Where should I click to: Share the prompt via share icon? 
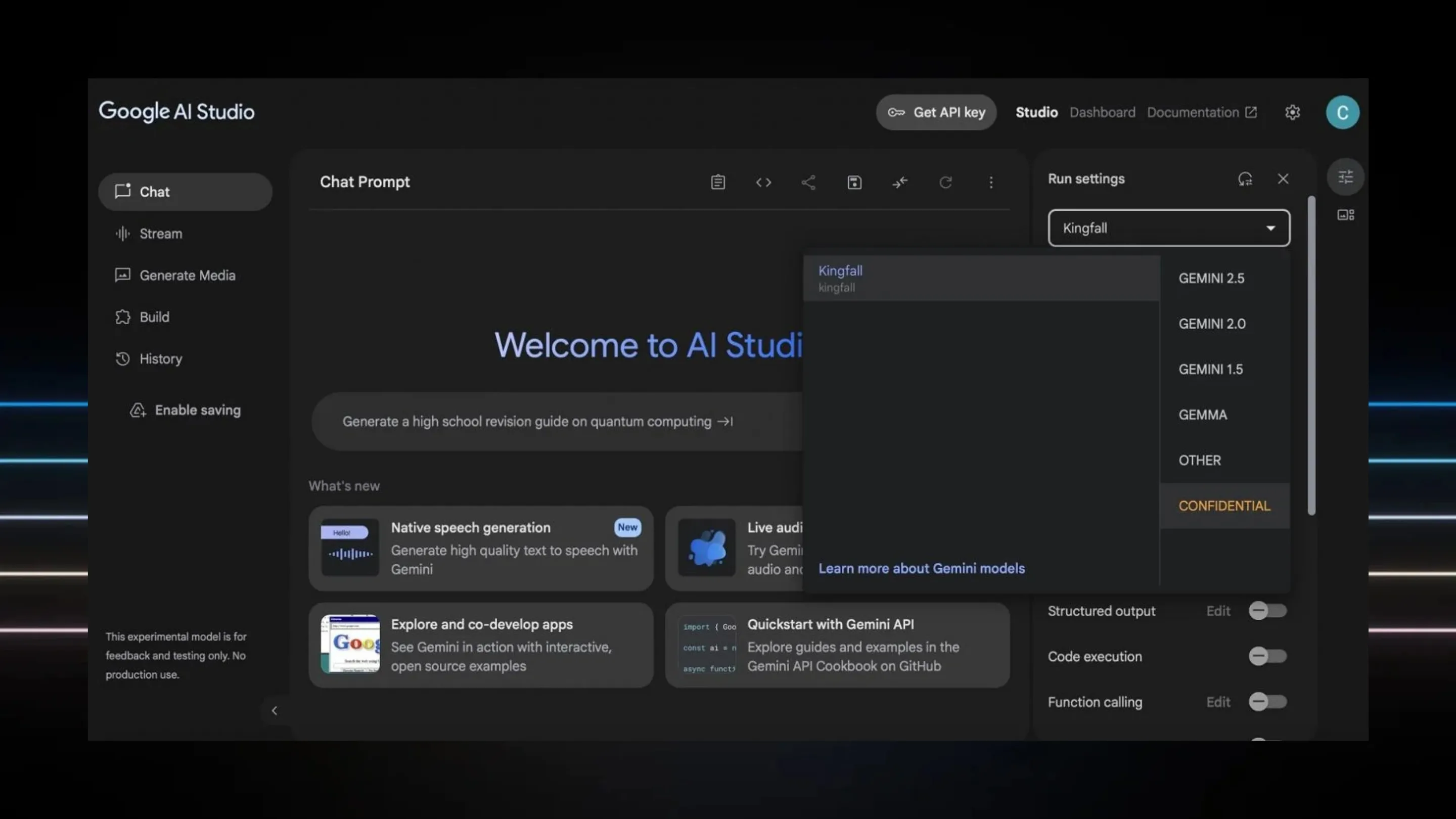pyautogui.click(x=808, y=182)
